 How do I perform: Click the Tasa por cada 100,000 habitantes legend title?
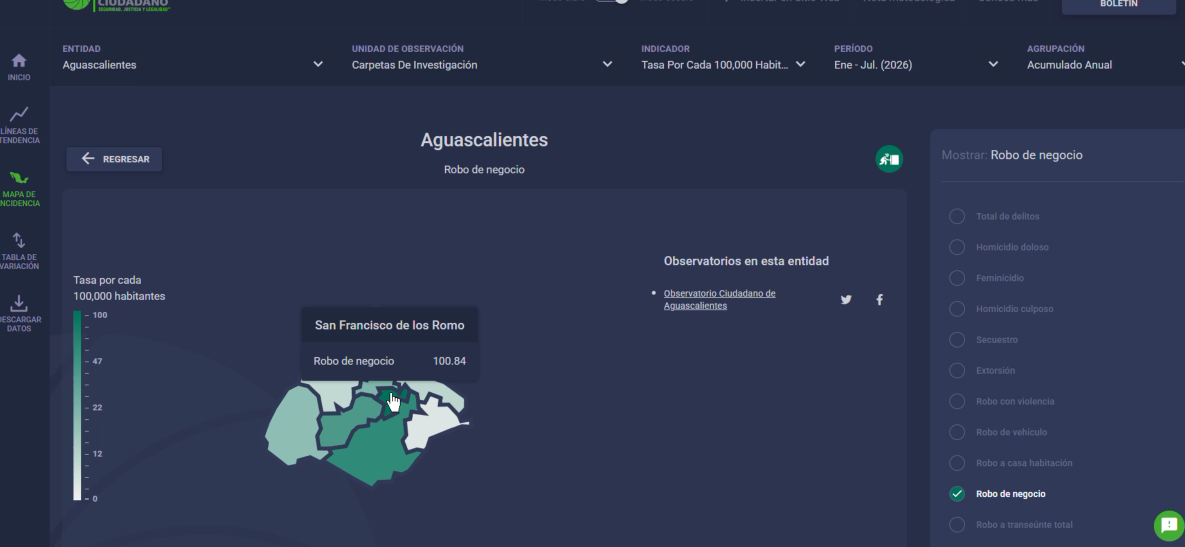point(119,288)
